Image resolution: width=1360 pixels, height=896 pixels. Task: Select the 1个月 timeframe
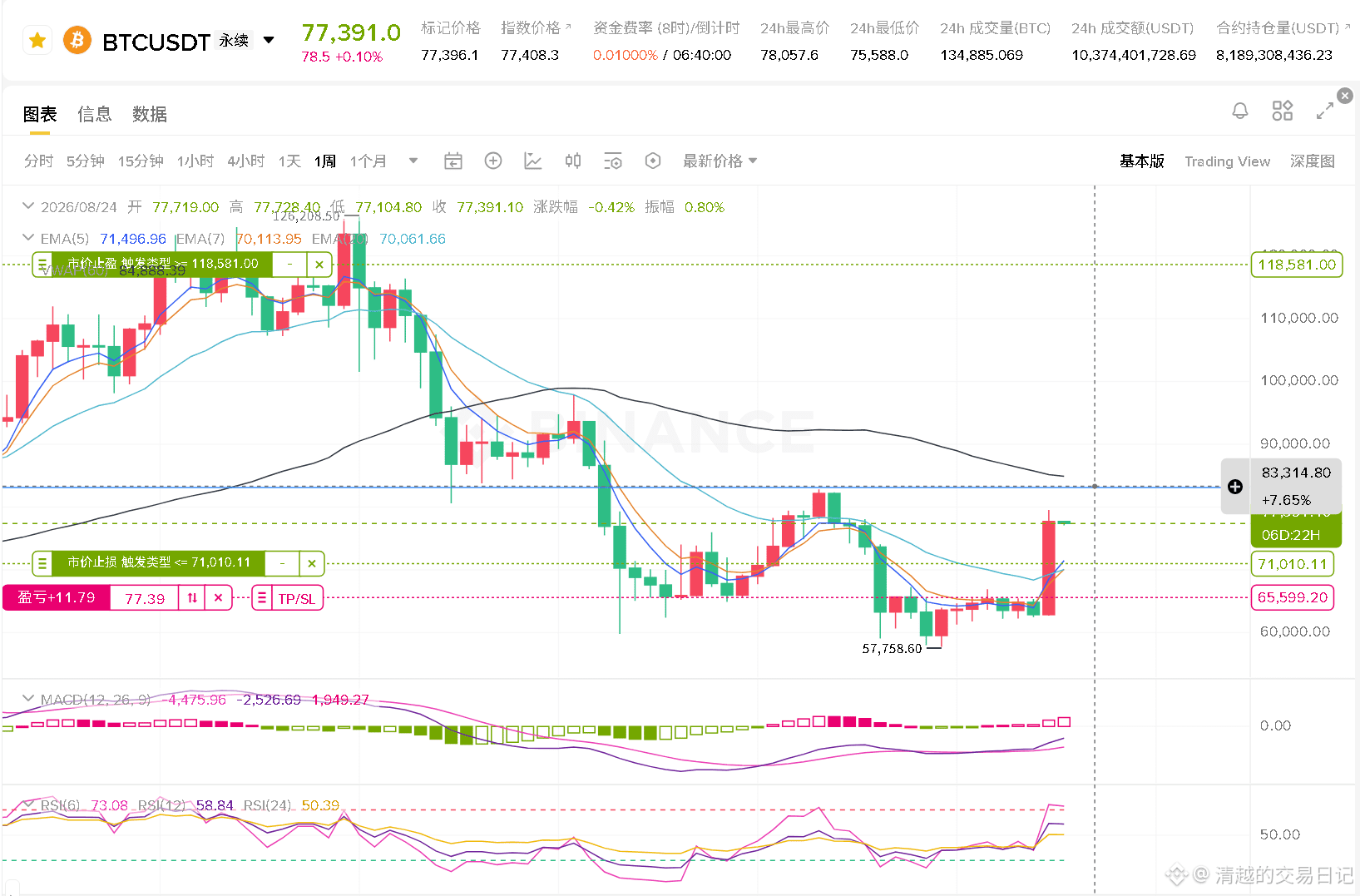pyautogui.click(x=368, y=161)
